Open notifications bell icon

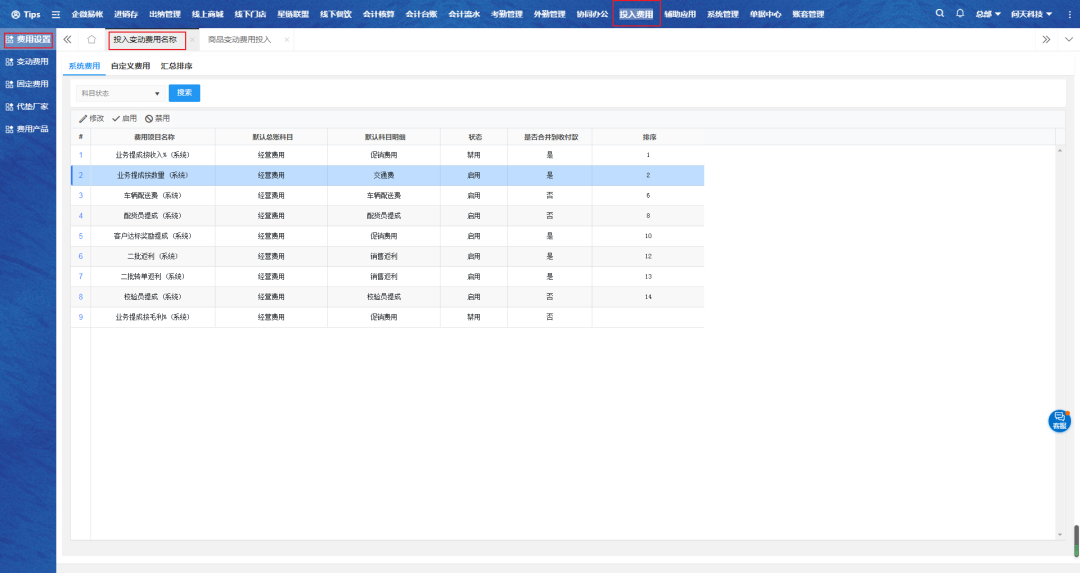[x=960, y=14]
